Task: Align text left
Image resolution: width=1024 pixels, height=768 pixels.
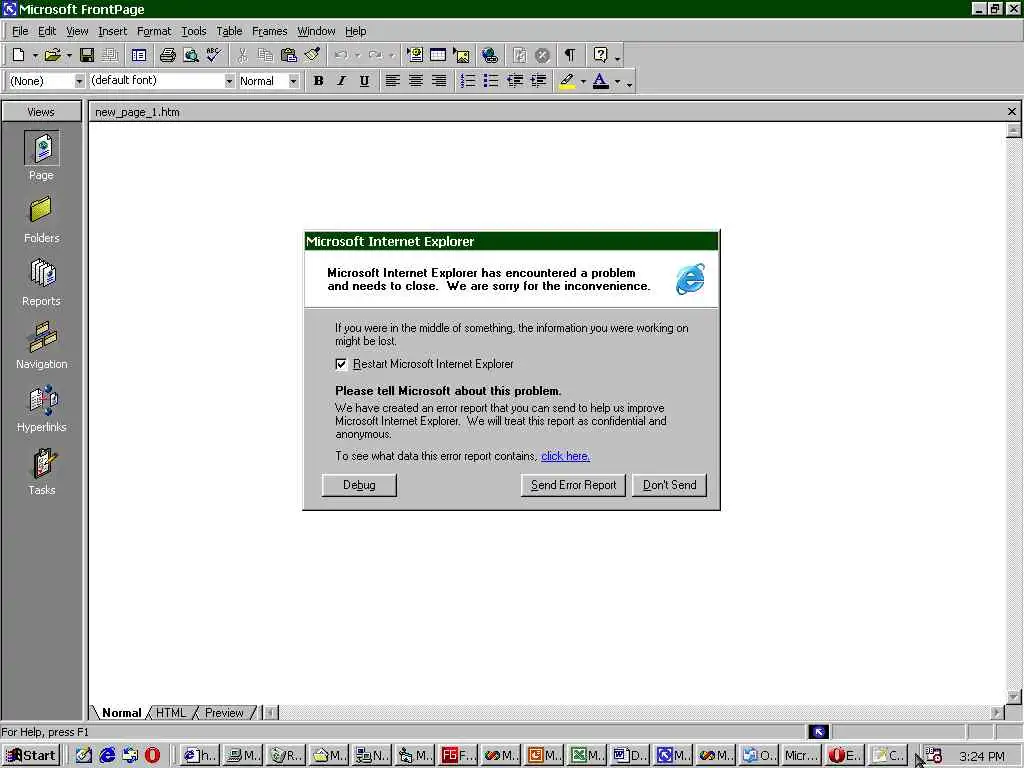Action: pos(392,81)
